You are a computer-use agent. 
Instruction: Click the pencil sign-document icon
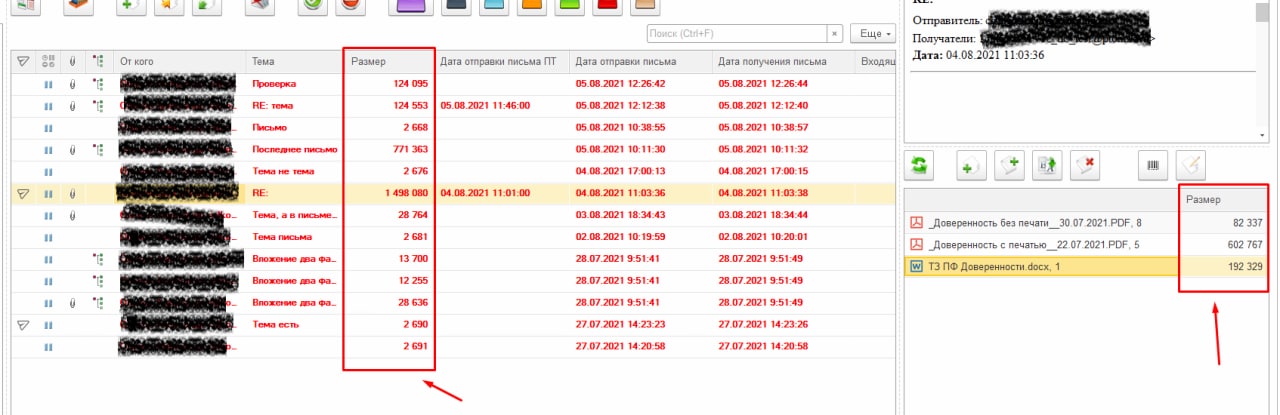[x=1191, y=165]
